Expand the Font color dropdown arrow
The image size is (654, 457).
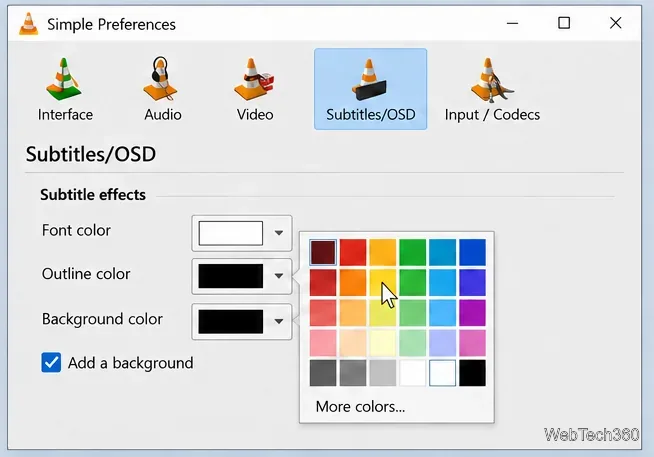point(279,233)
